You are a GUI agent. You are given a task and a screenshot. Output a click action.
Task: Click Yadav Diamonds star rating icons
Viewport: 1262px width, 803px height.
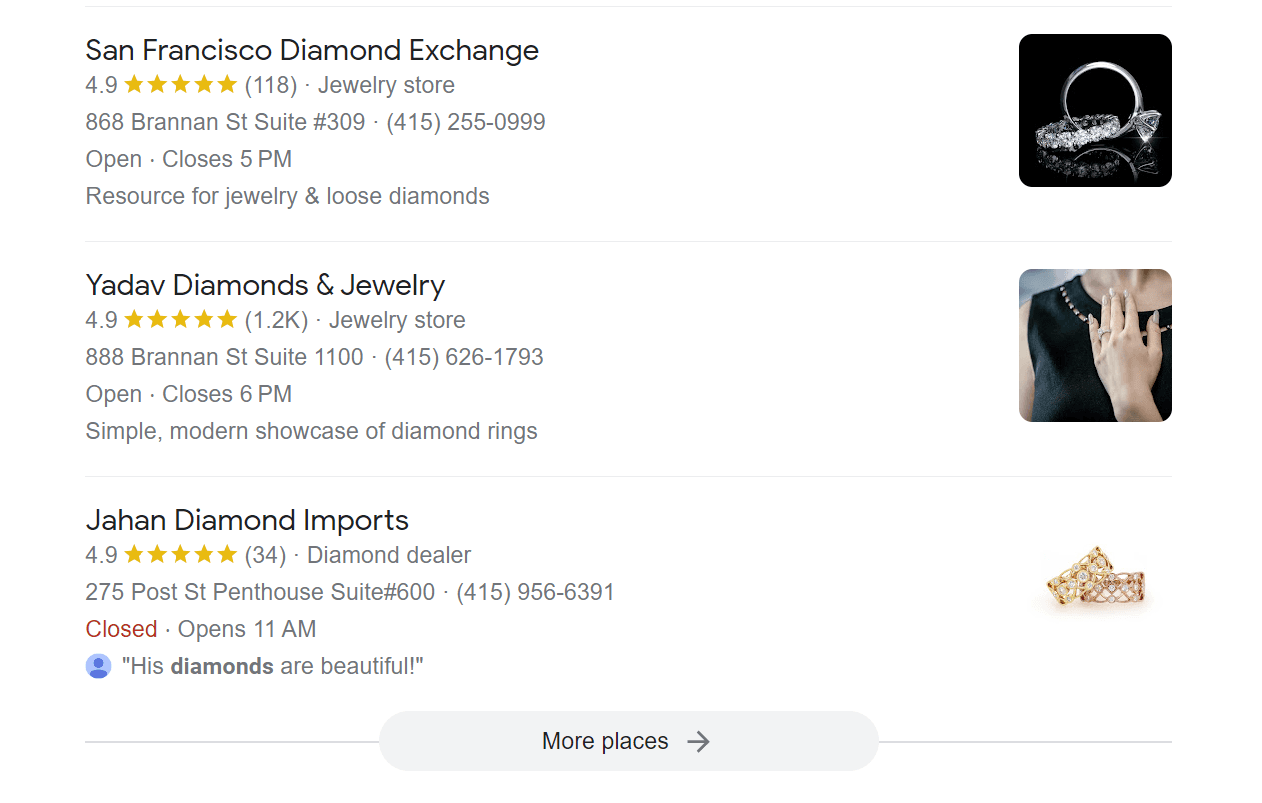click(x=181, y=320)
